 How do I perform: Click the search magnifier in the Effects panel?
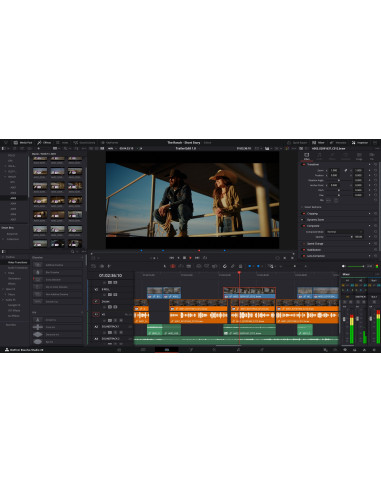pos(72,252)
